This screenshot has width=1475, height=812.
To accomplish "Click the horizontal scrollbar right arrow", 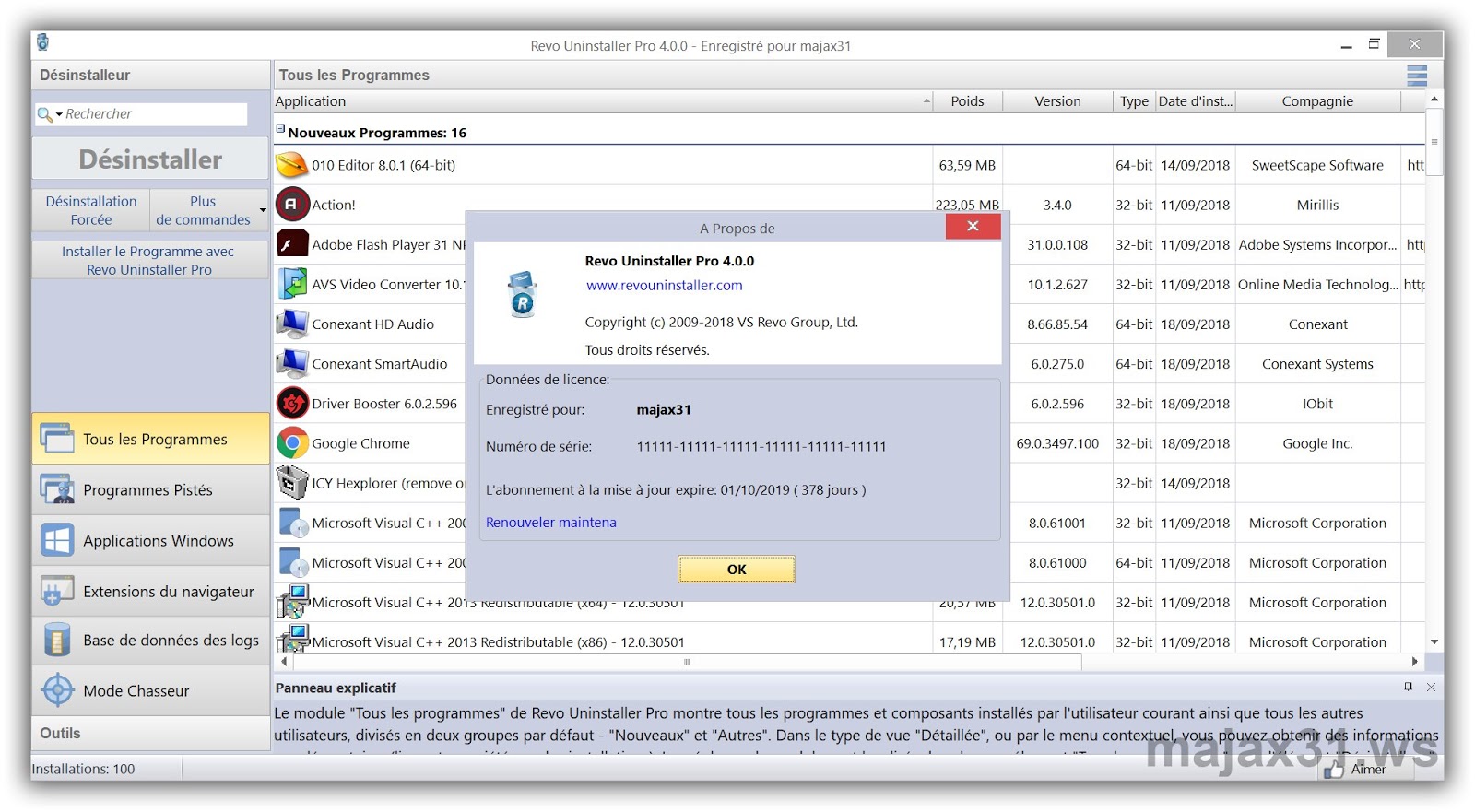I will click(x=1415, y=662).
